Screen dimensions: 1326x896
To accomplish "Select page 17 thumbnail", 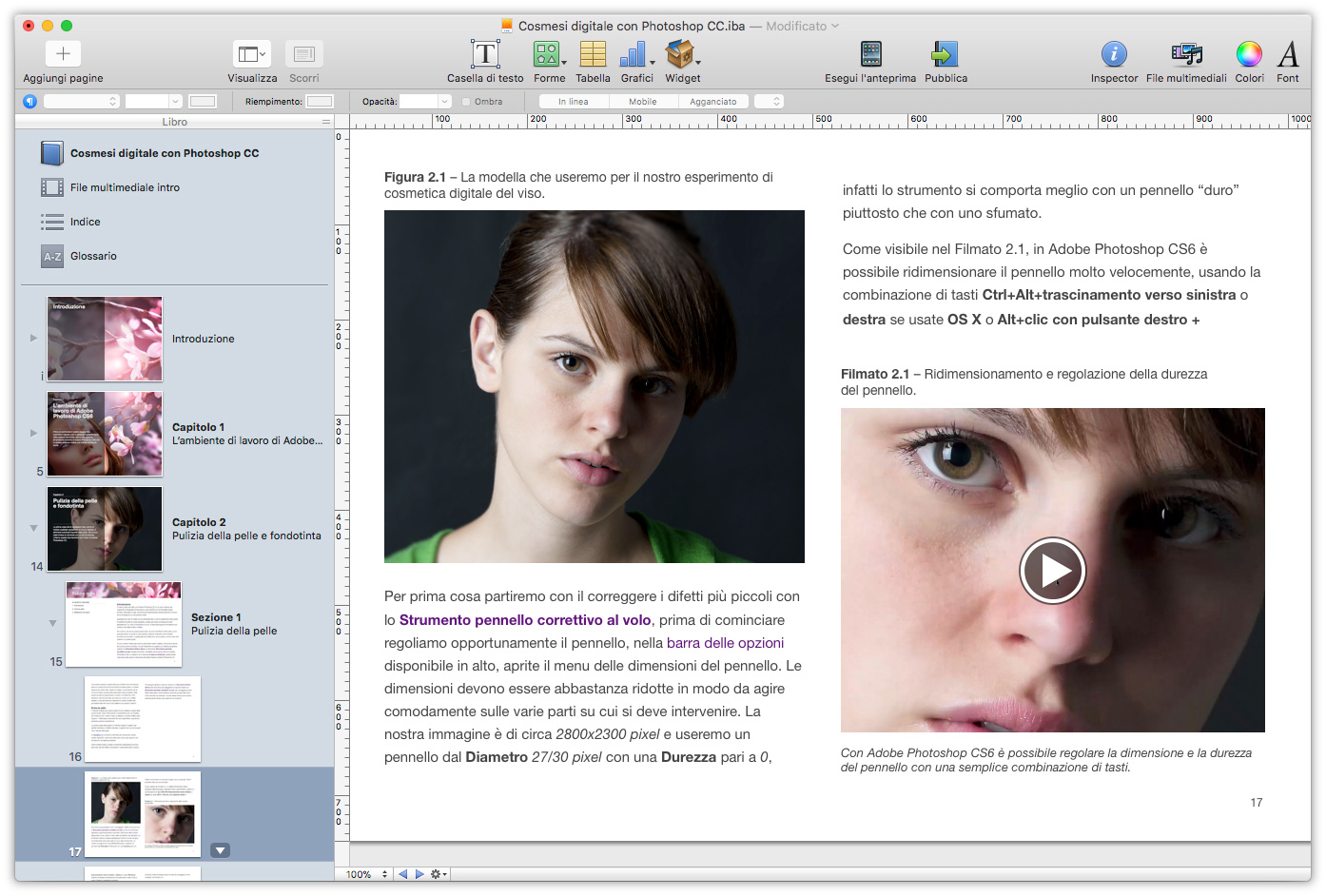I will (143, 814).
